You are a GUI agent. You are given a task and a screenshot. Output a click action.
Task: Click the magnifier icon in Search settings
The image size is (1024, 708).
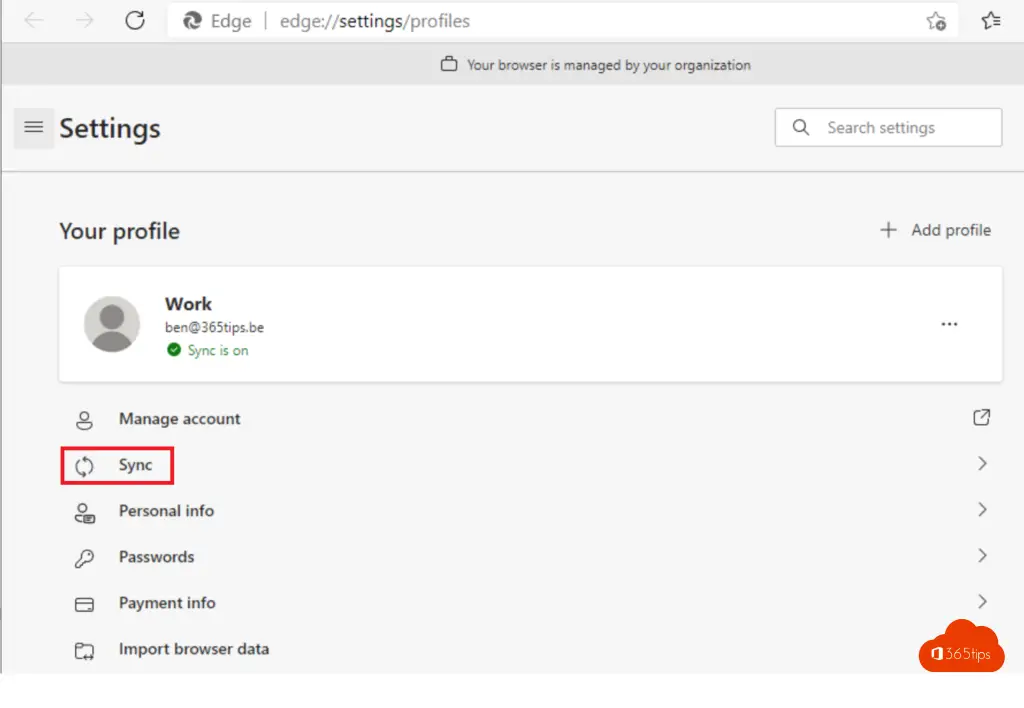pyautogui.click(x=801, y=127)
